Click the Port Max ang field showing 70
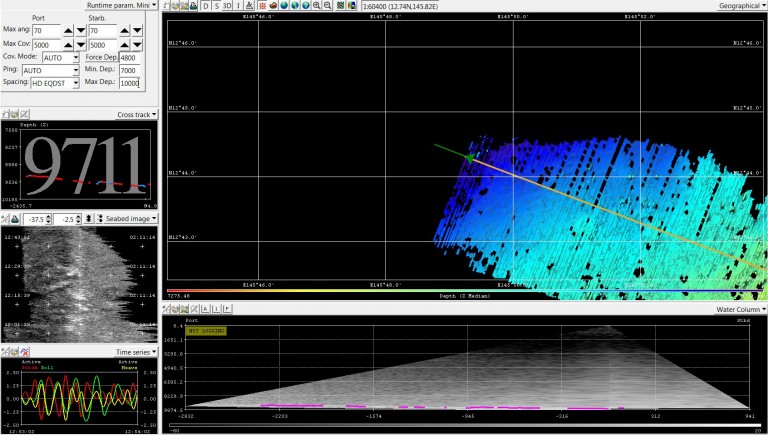Image resolution: width=768 pixels, height=435 pixels. pyautogui.click(x=47, y=31)
